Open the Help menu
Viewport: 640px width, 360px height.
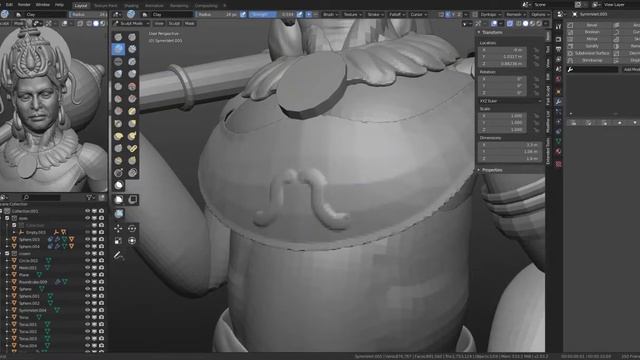[x=59, y=5]
